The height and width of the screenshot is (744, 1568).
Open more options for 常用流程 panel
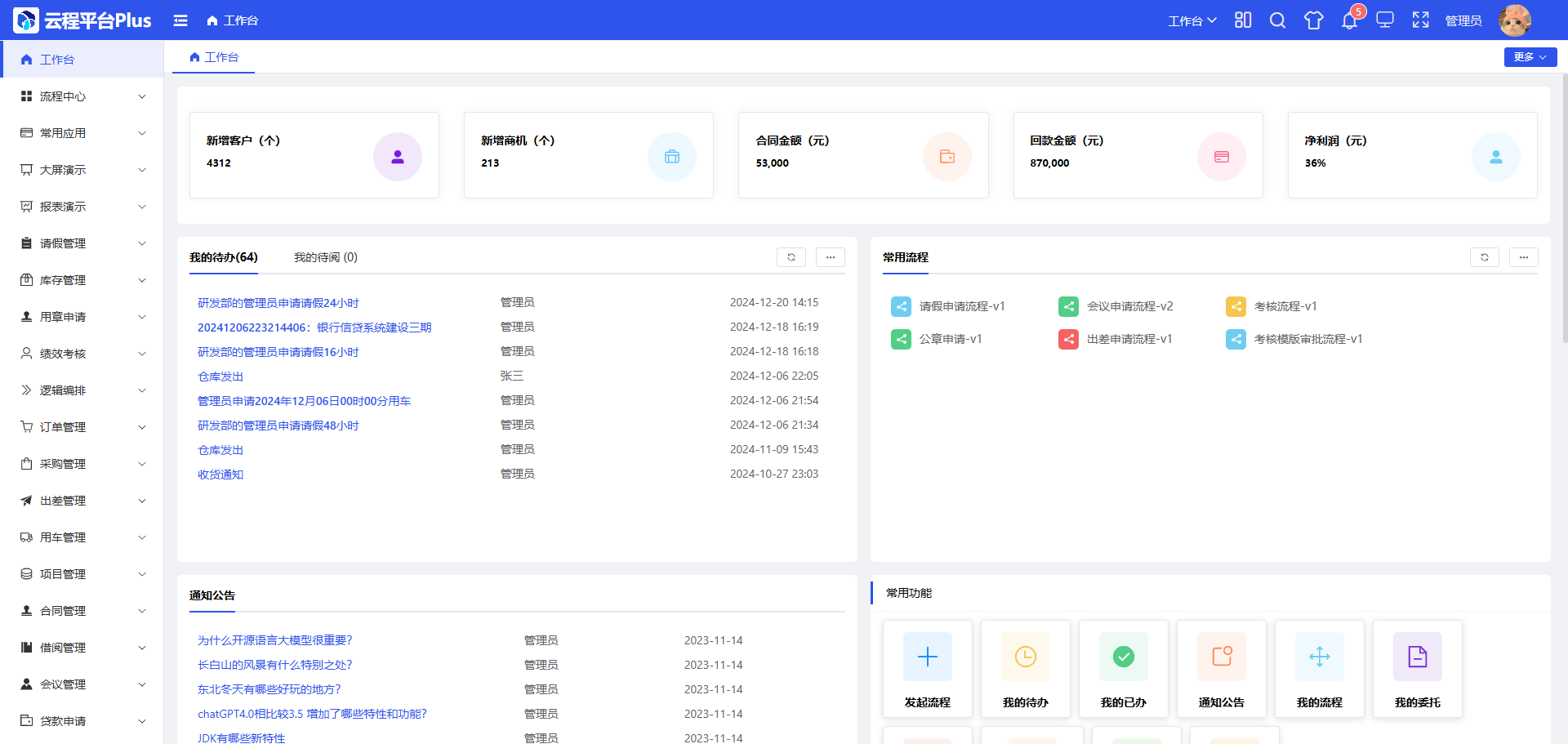click(1524, 257)
